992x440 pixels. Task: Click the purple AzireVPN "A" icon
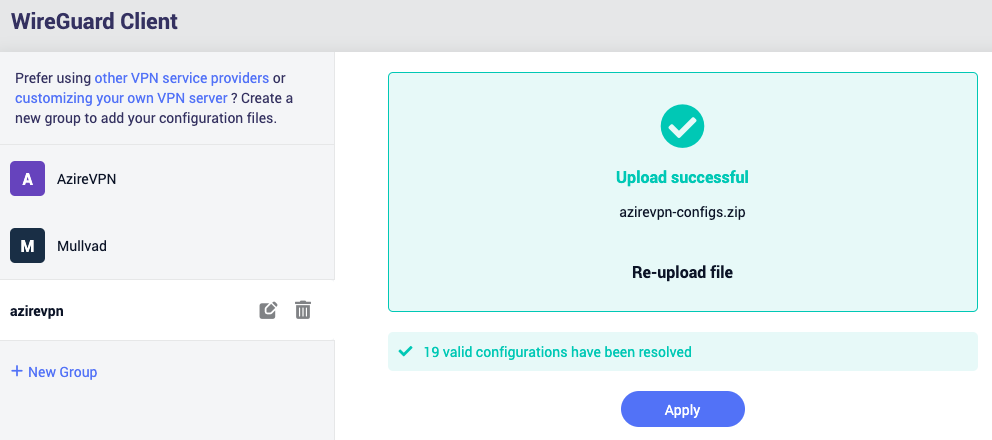tap(27, 179)
